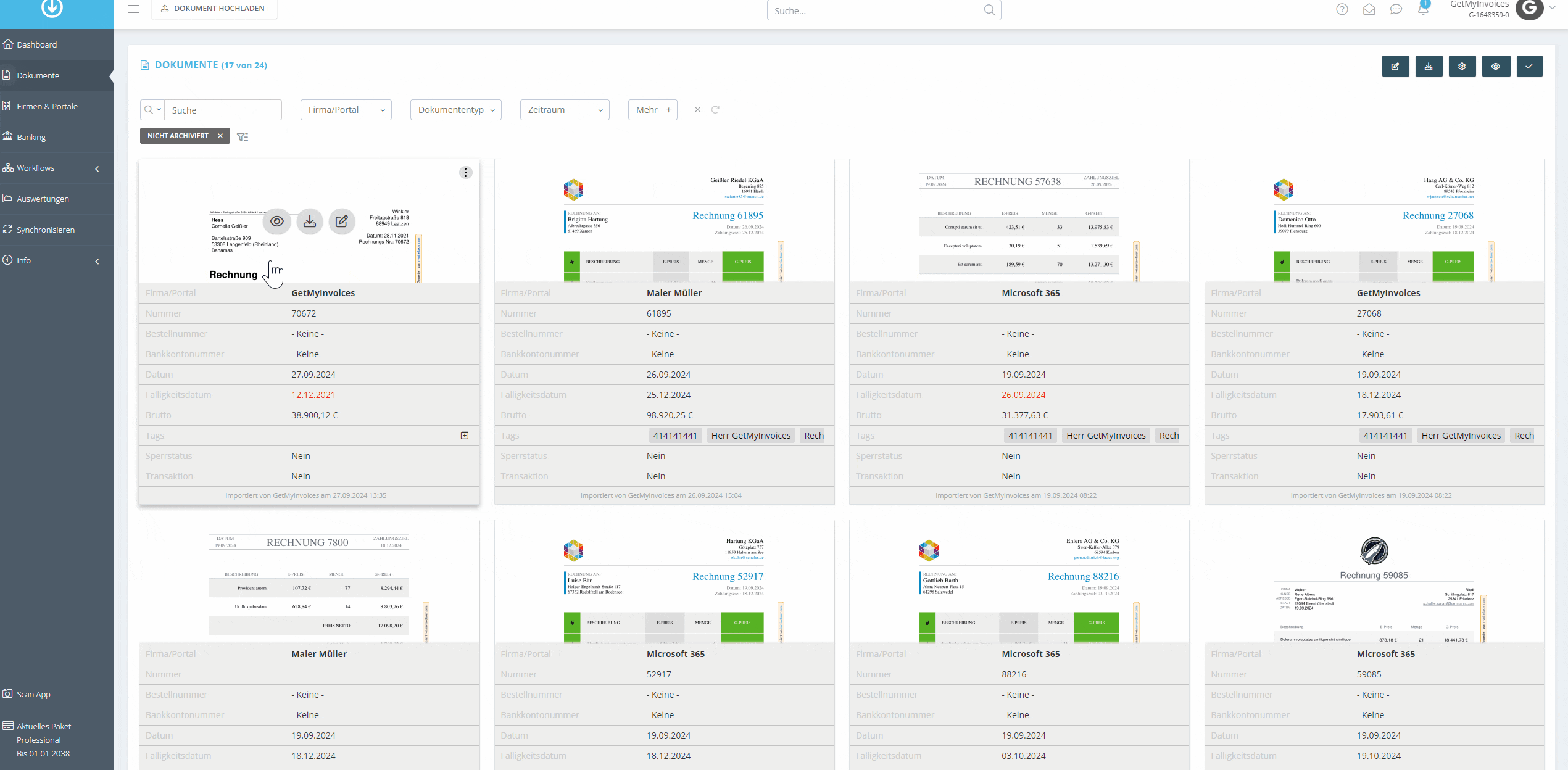
Task: Clear all filters with the X icon
Action: pyautogui.click(x=697, y=110)
